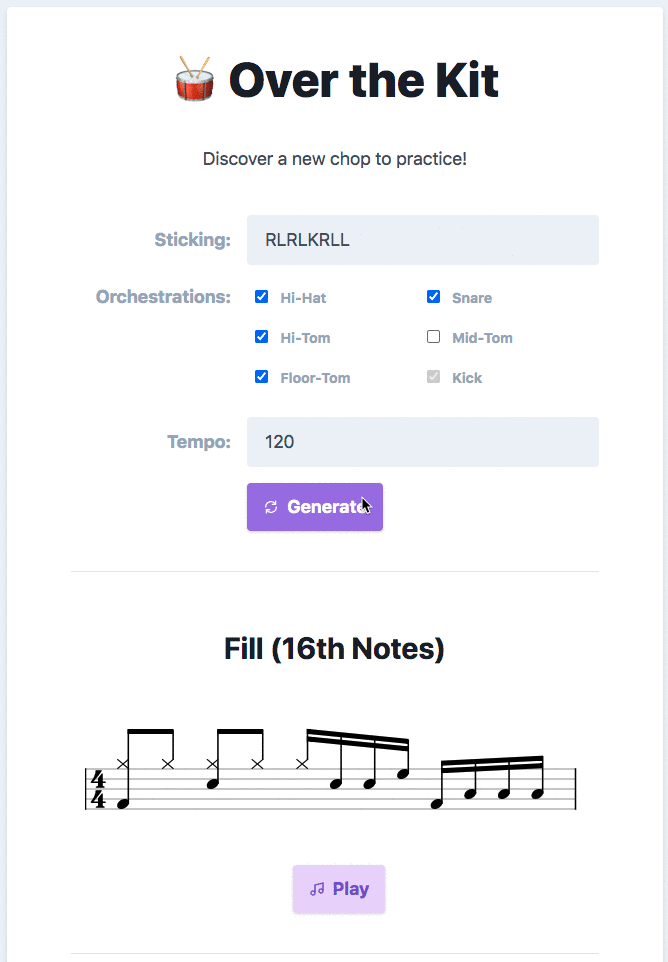Screen dimensions: 668x962
Task: Click the final barline of the staff
Action: pyautogui.click(x=575, y=788)
